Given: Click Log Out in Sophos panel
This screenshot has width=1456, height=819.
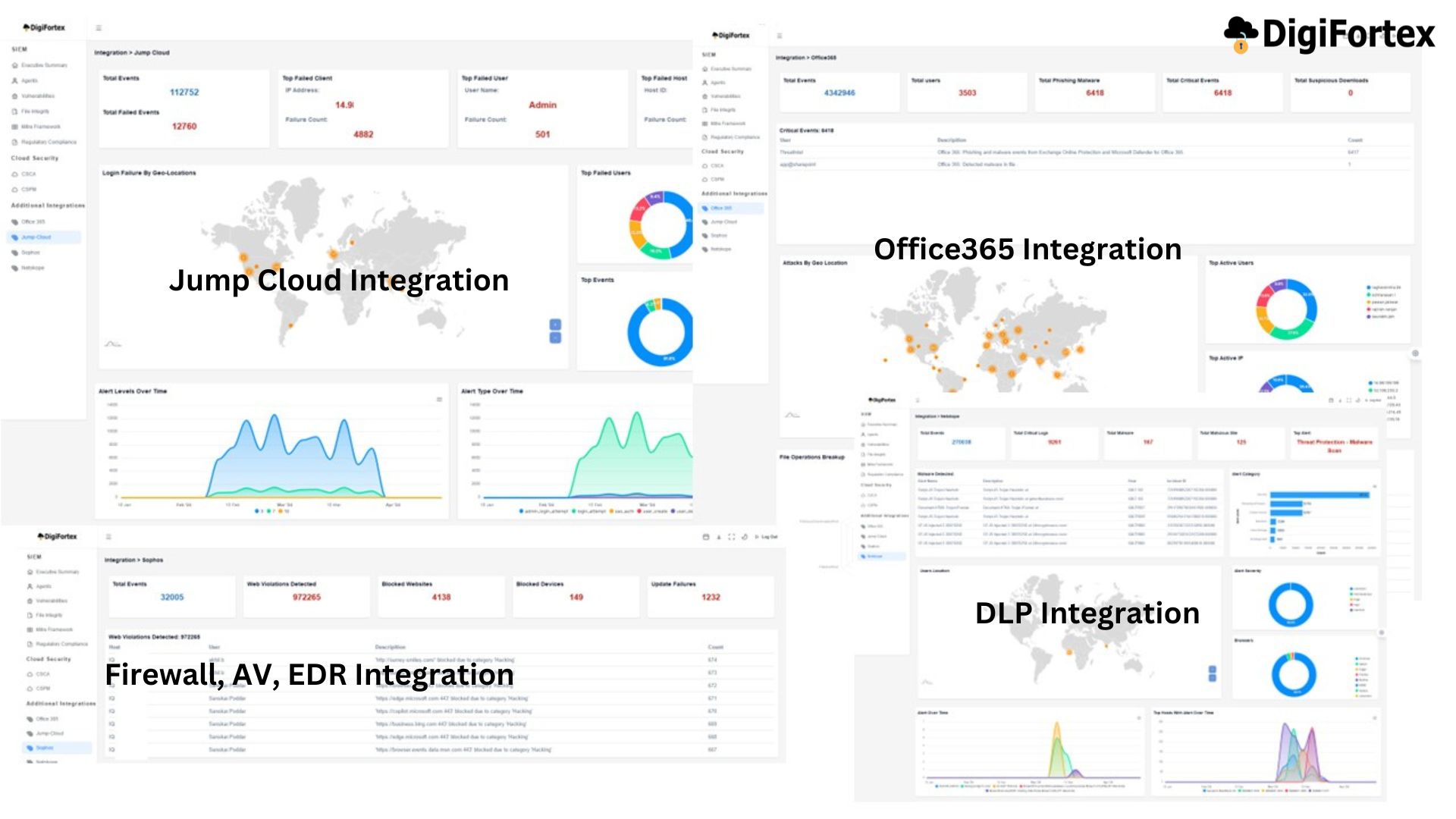Looking at the screenshot, I should click(767, 537).
